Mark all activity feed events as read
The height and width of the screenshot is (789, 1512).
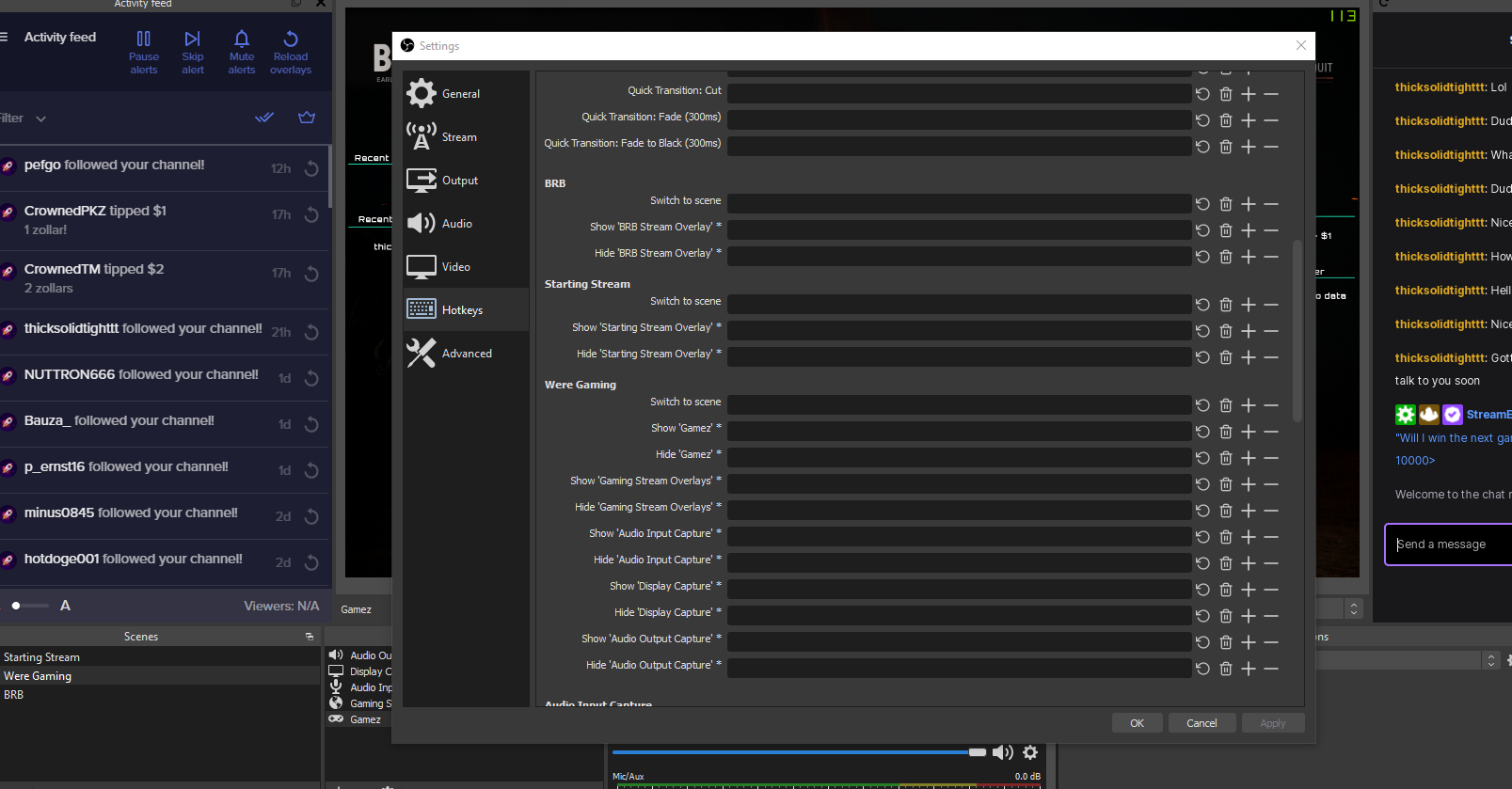click(x=264, y=118)
